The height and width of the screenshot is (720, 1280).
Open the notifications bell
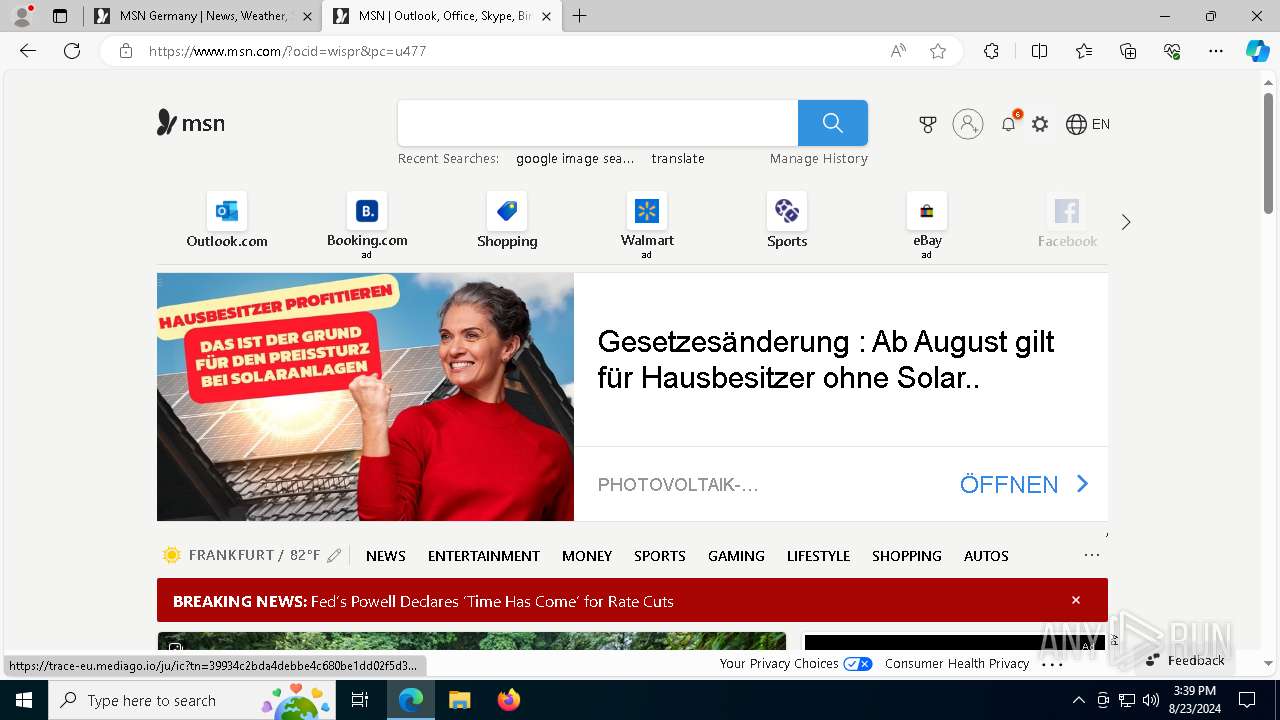tap(1009, 124)
